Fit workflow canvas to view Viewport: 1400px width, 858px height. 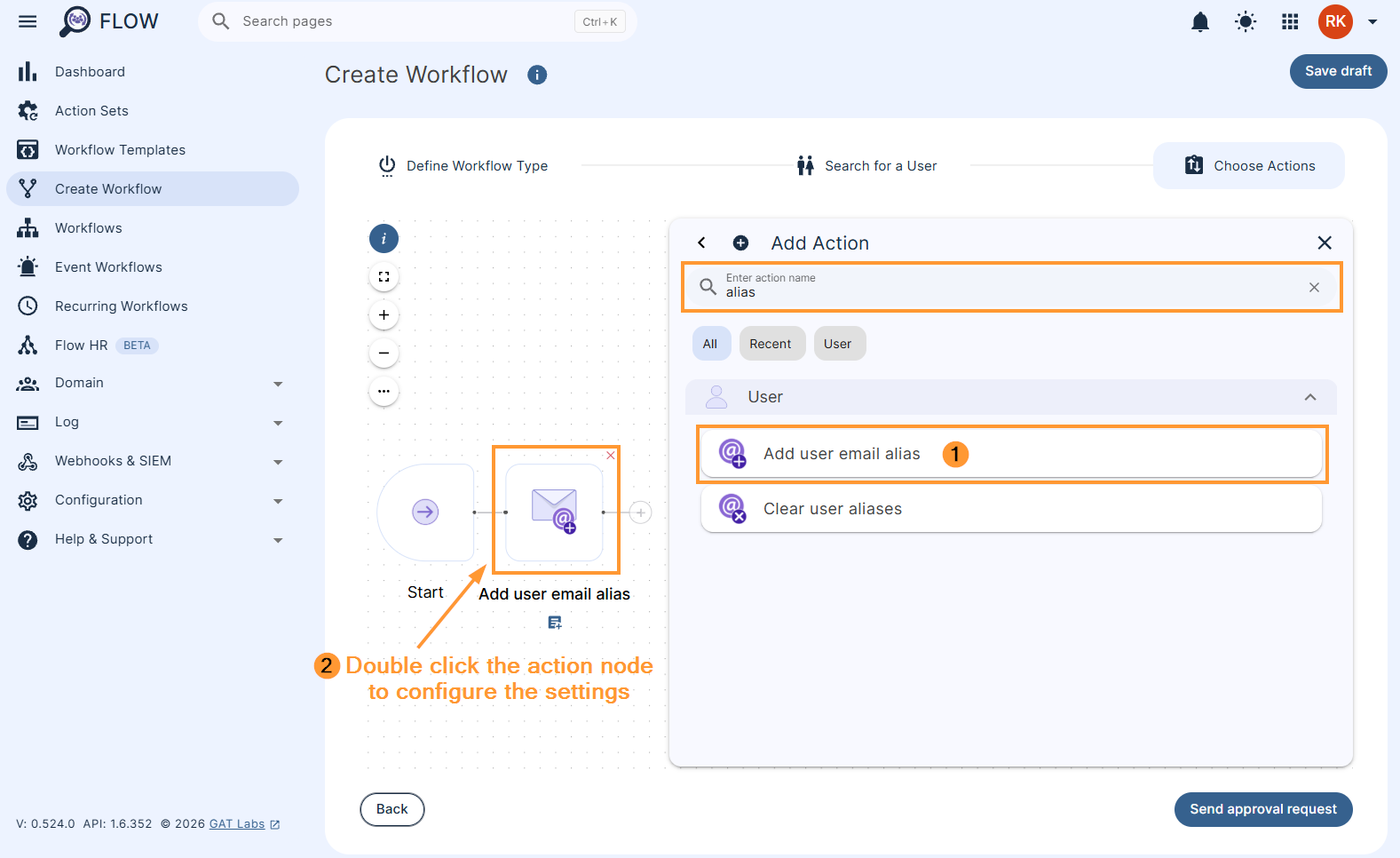(x=384, y=277)
